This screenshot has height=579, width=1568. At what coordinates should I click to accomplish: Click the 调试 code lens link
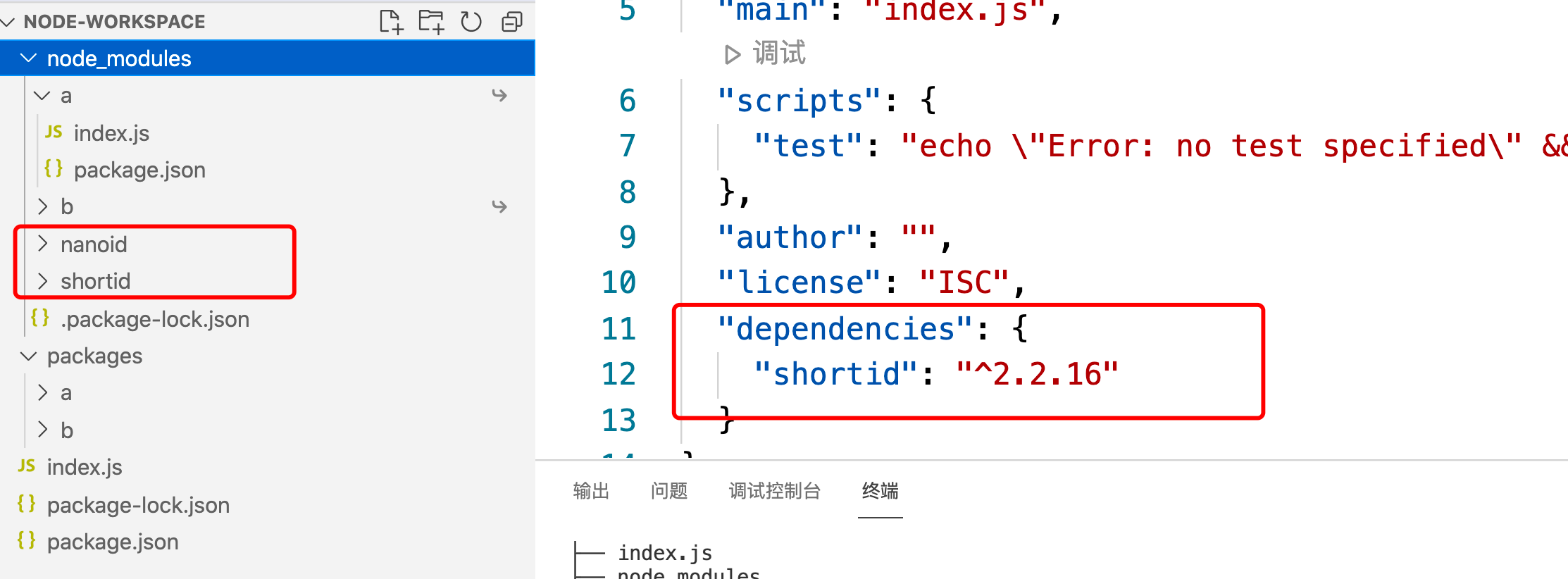click(778, 54)
